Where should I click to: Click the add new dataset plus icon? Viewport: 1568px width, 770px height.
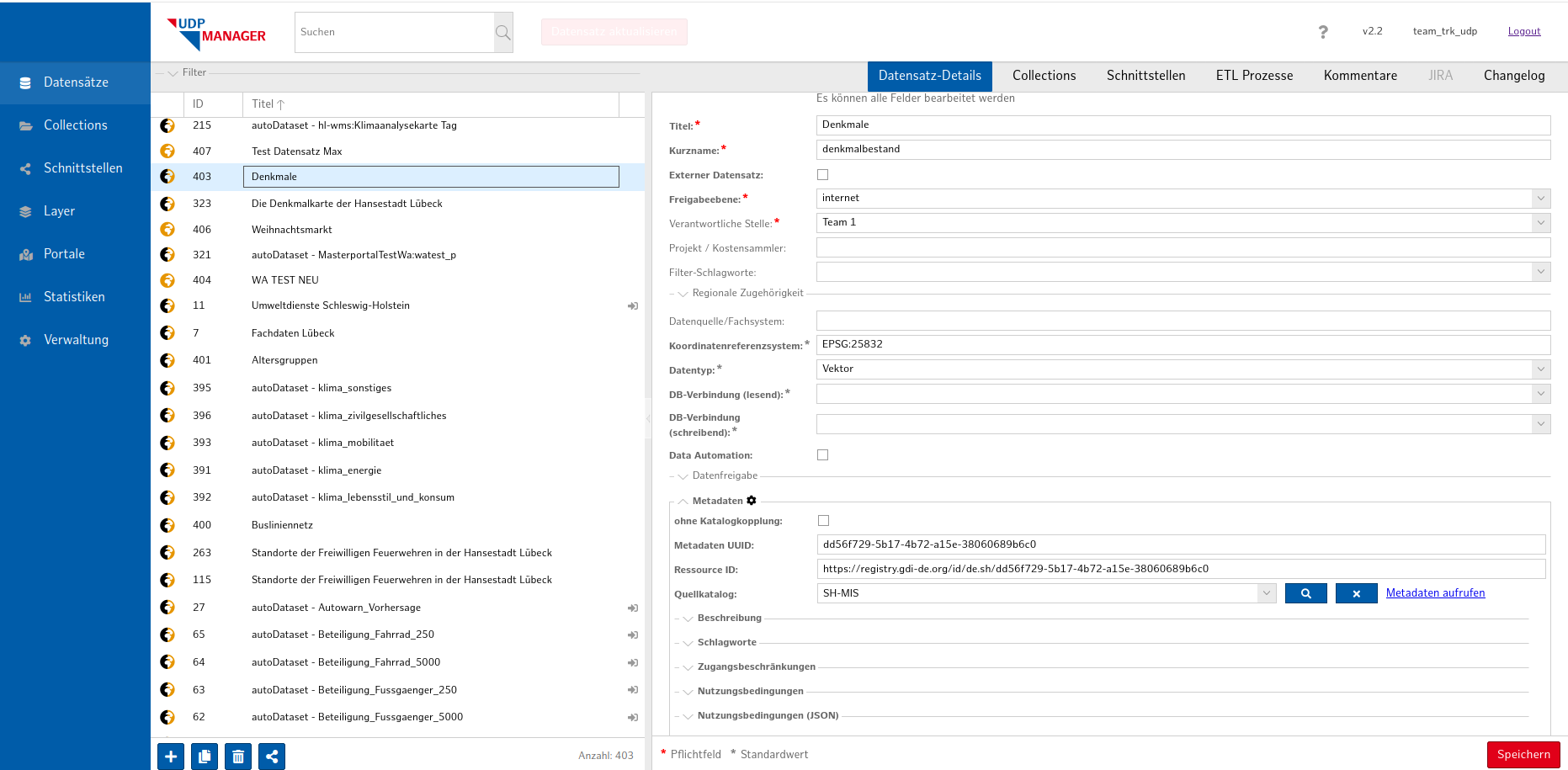[x=171, y=757]
